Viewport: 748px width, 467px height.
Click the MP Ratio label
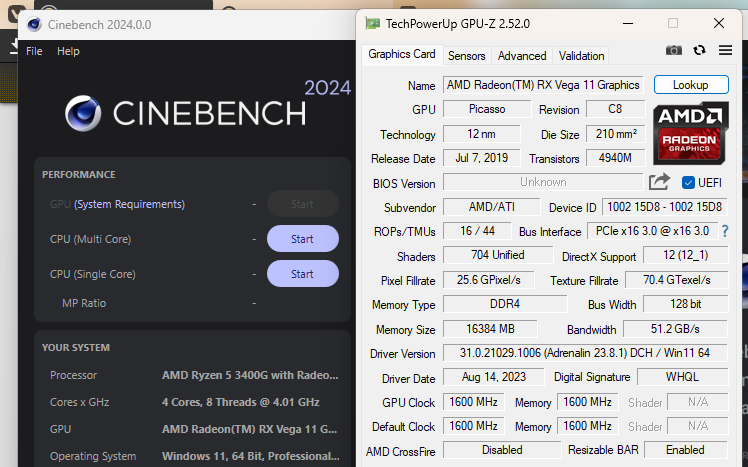pyautogui.click(x=84, y=303)
